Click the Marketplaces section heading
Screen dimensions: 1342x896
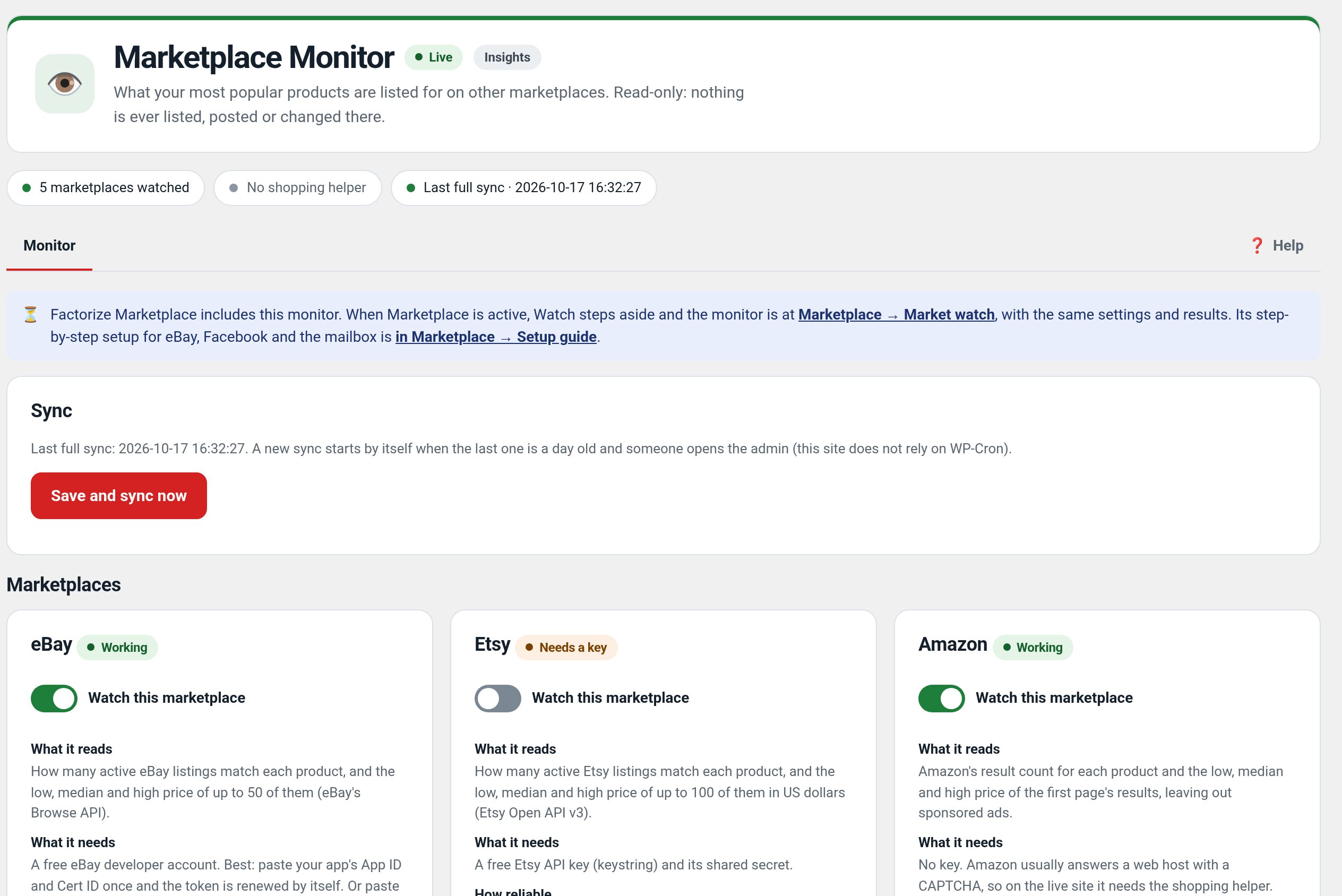(63, 584)
